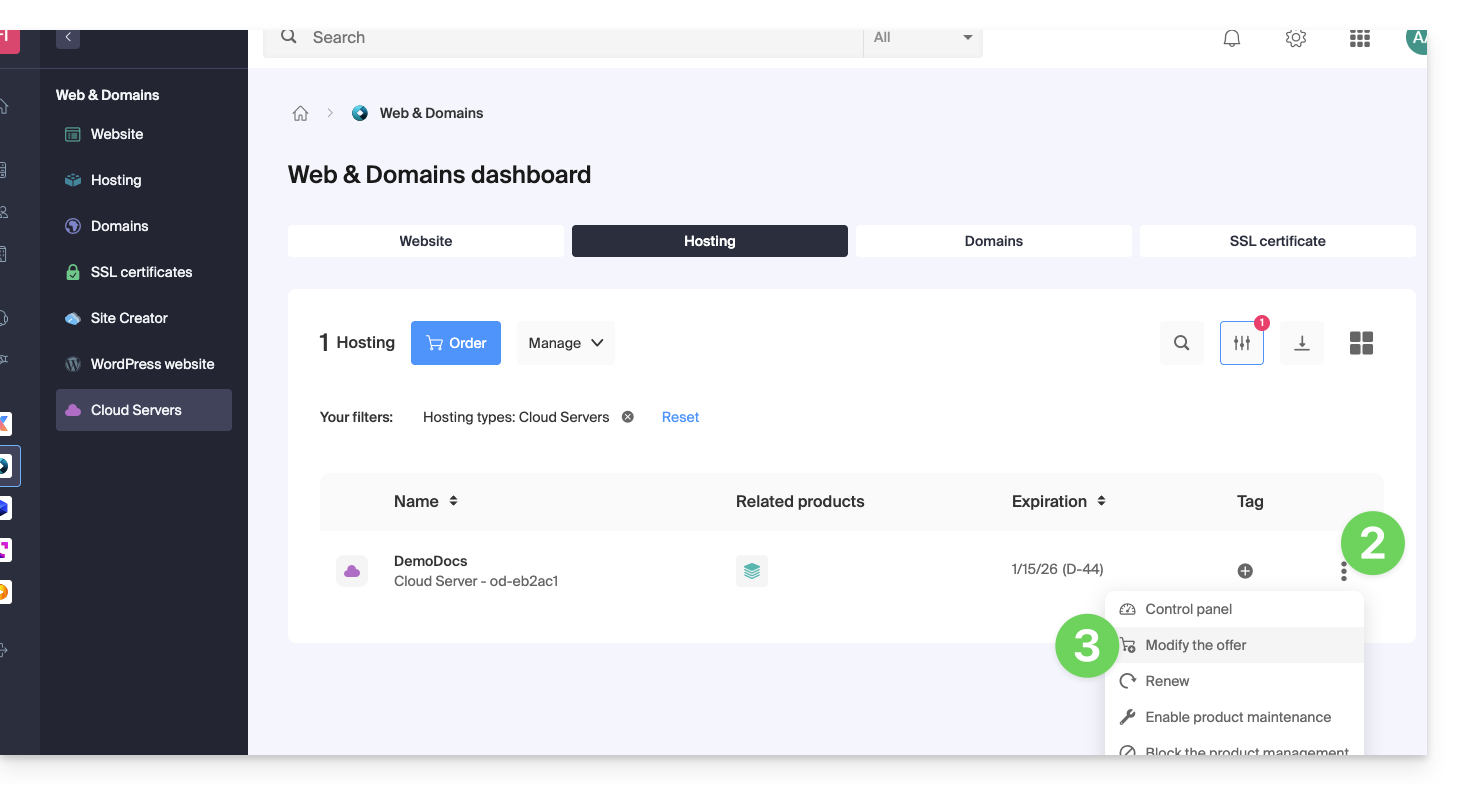
Task: Click the home breadcrumb icon
Action: (x=300, y=113)
